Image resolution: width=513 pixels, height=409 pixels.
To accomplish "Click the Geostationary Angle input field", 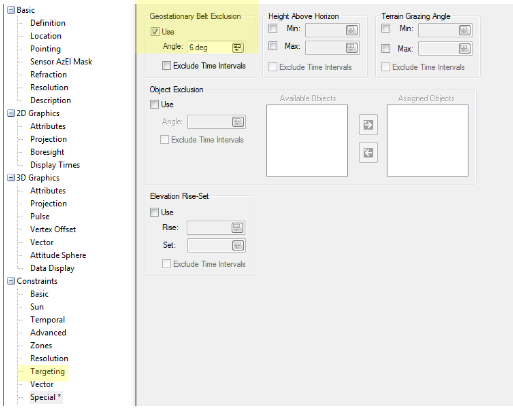I will (209, 48).
